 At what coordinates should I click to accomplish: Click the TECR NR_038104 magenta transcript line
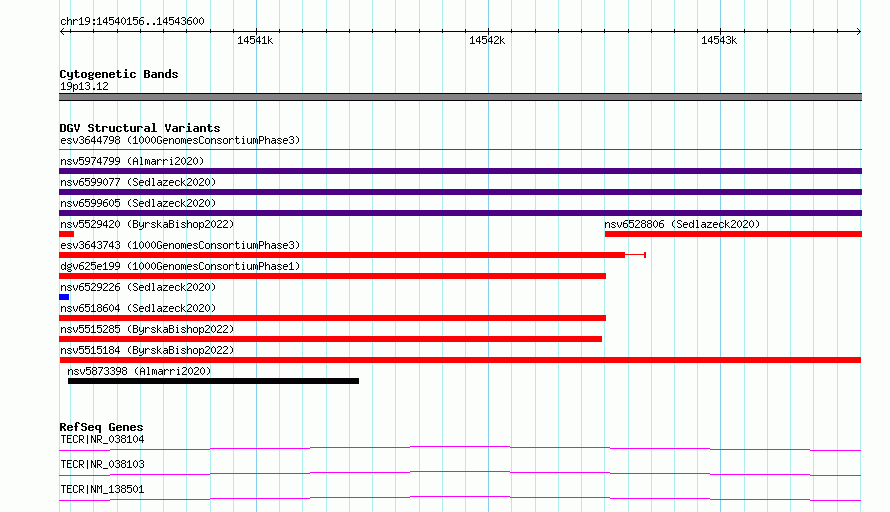pos(460,448)
